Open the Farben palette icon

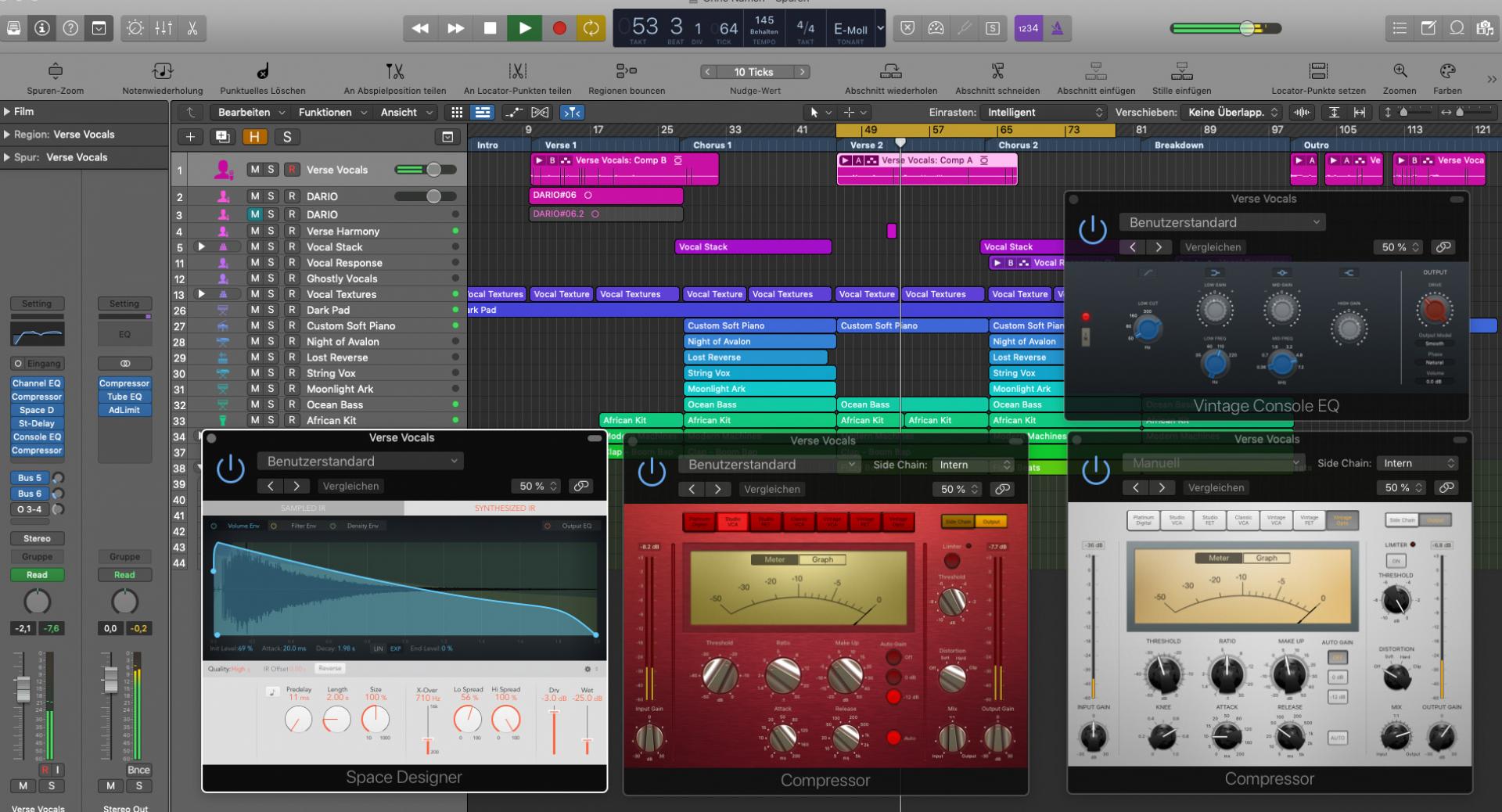1447,71
